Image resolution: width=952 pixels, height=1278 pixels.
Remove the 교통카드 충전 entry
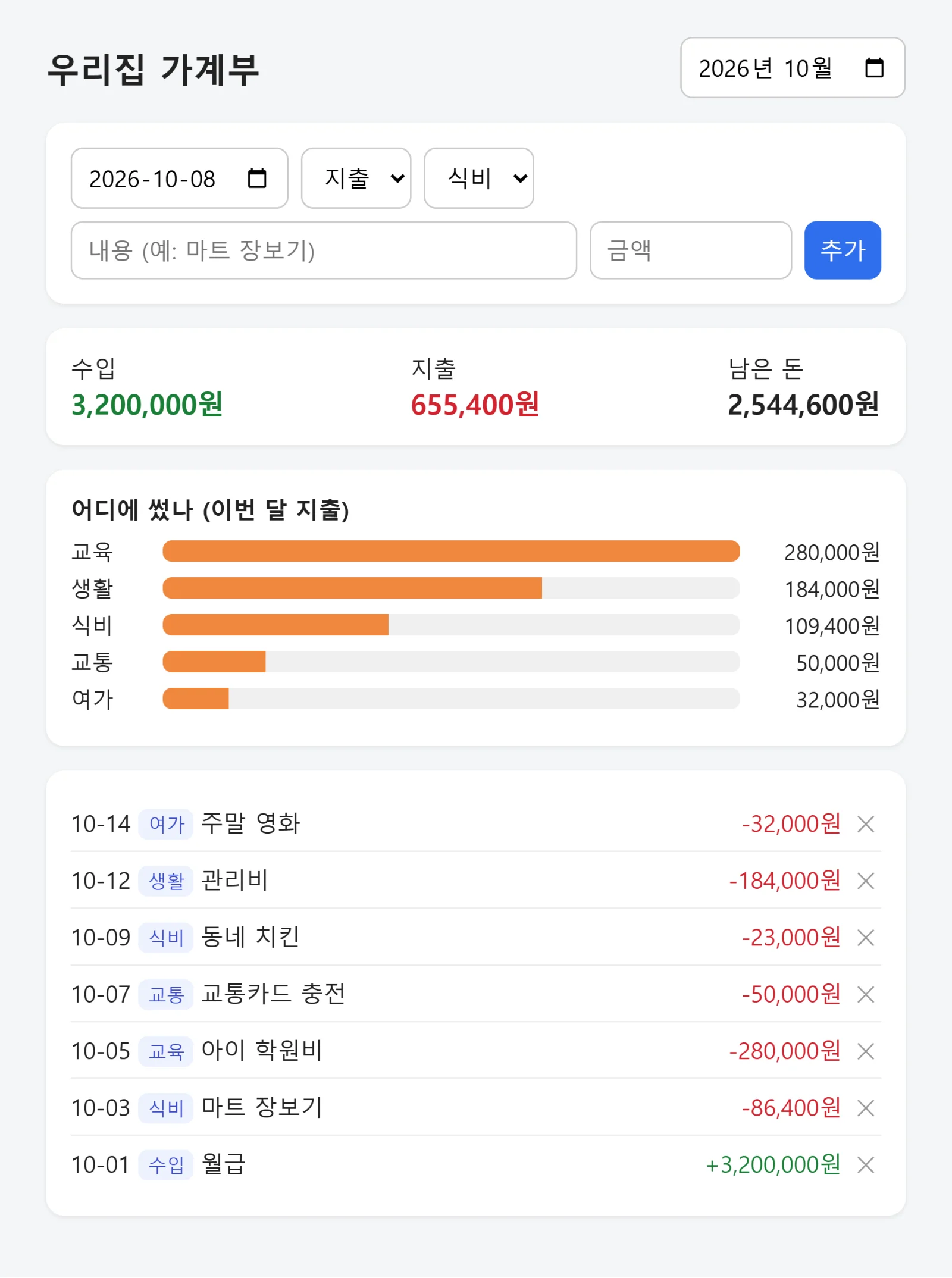click(x=866, y=994)
